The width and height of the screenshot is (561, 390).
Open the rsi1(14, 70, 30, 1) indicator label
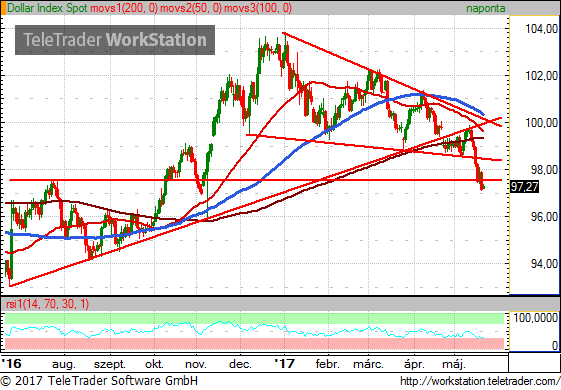(47, 304)
